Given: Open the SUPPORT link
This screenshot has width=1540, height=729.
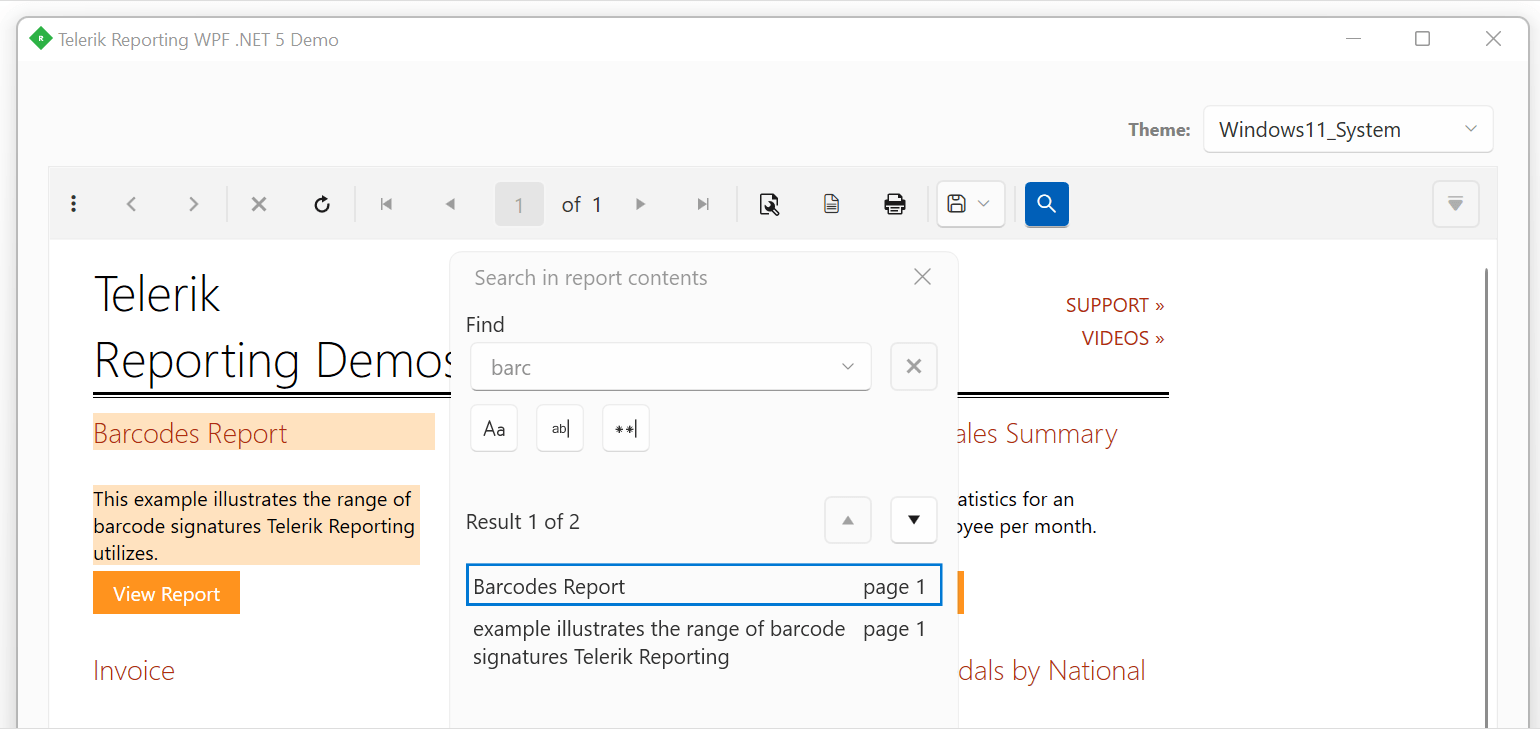Looking at the screenshot, I should pos(1115,305).
